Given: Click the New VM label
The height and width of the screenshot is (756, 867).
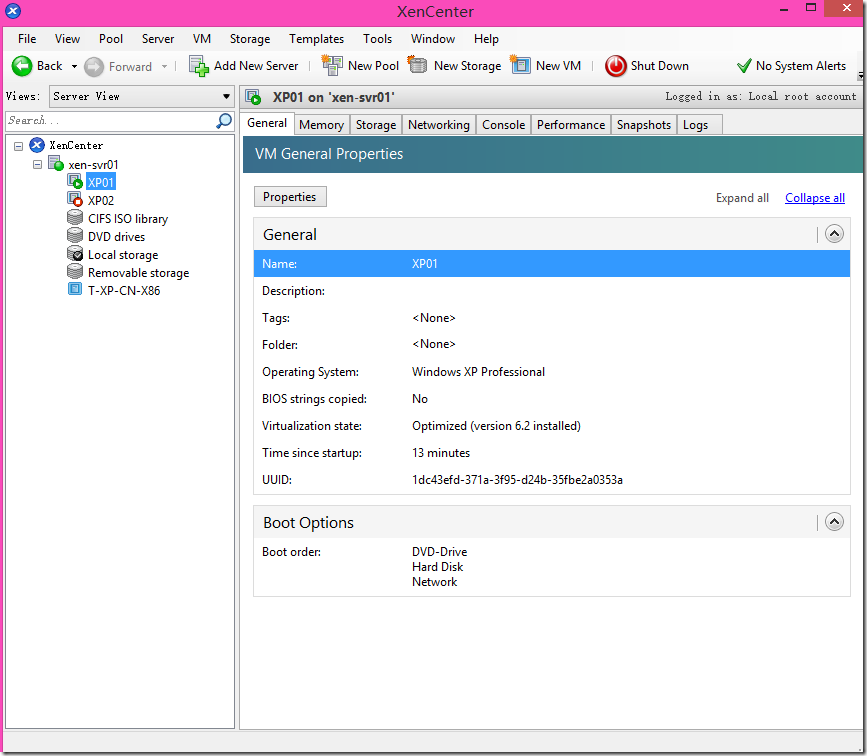Looking at the screenshot, I should pos(558,66).
